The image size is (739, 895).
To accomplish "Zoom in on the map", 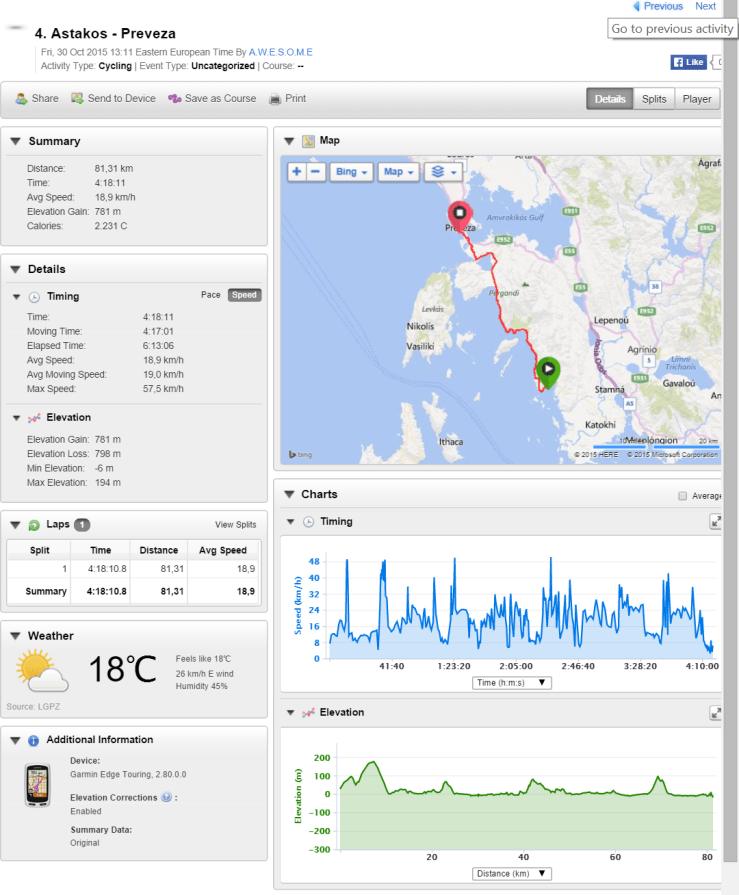I will coord(296,172).
